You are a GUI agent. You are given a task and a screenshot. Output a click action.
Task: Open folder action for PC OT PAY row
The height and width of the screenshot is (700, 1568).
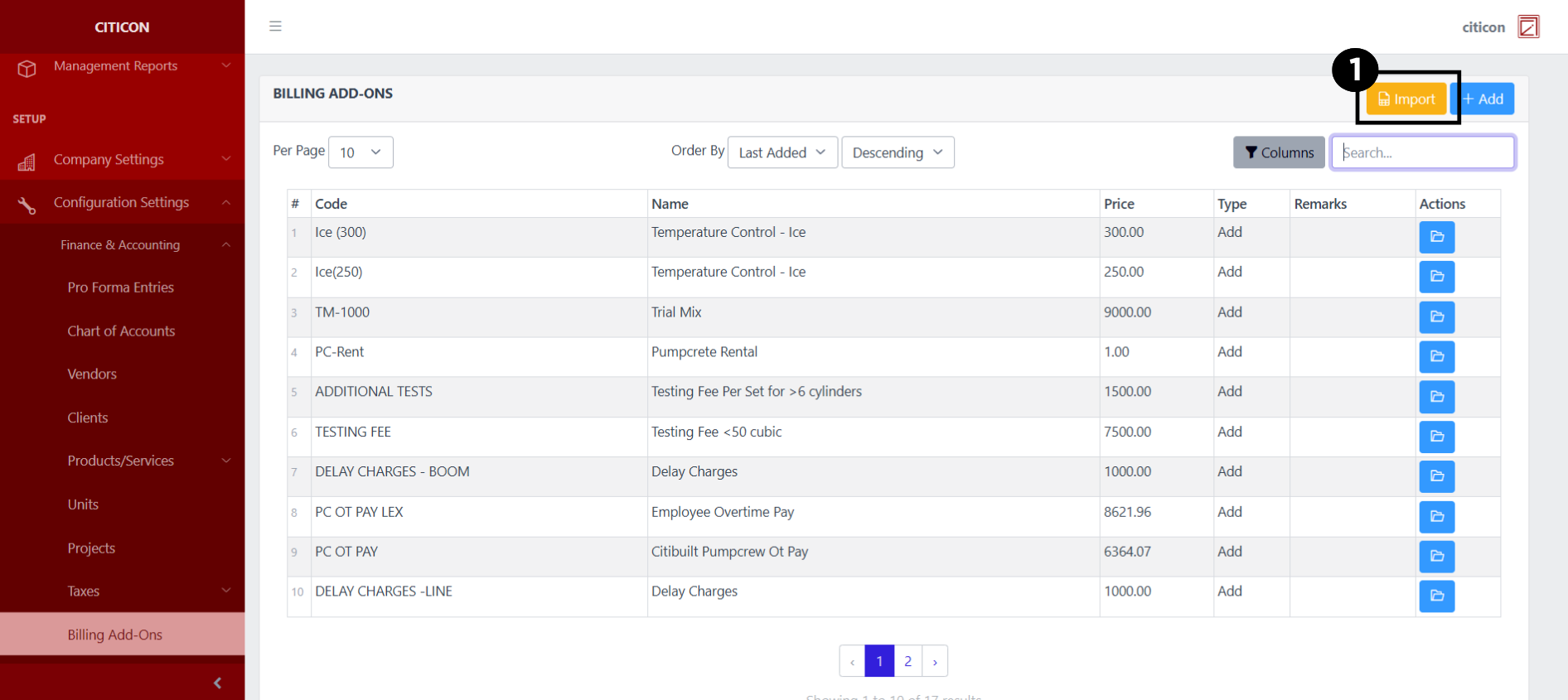pyautogui.click(x=1436, y=556)
